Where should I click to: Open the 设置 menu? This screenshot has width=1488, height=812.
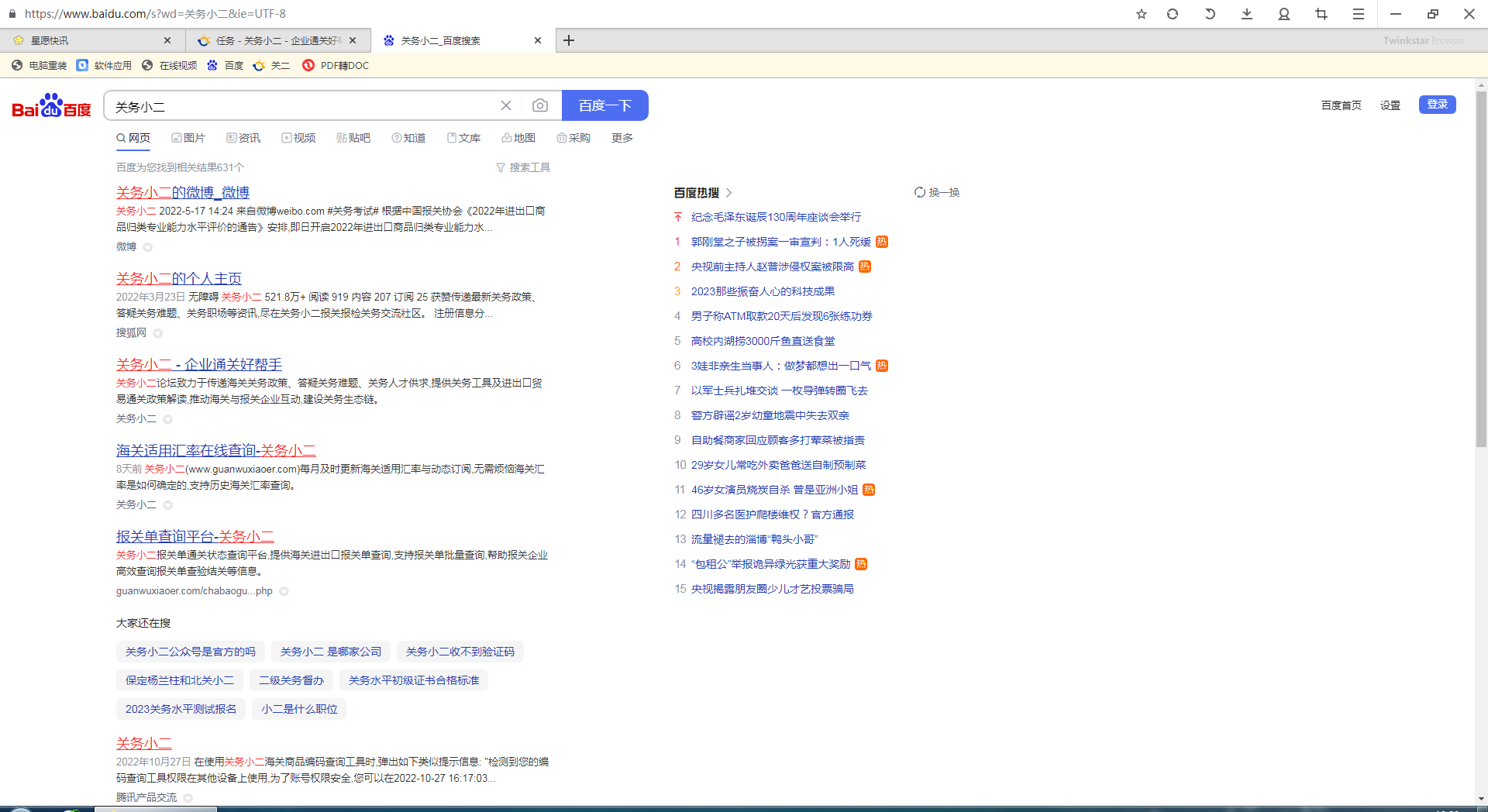[1390, 105]
